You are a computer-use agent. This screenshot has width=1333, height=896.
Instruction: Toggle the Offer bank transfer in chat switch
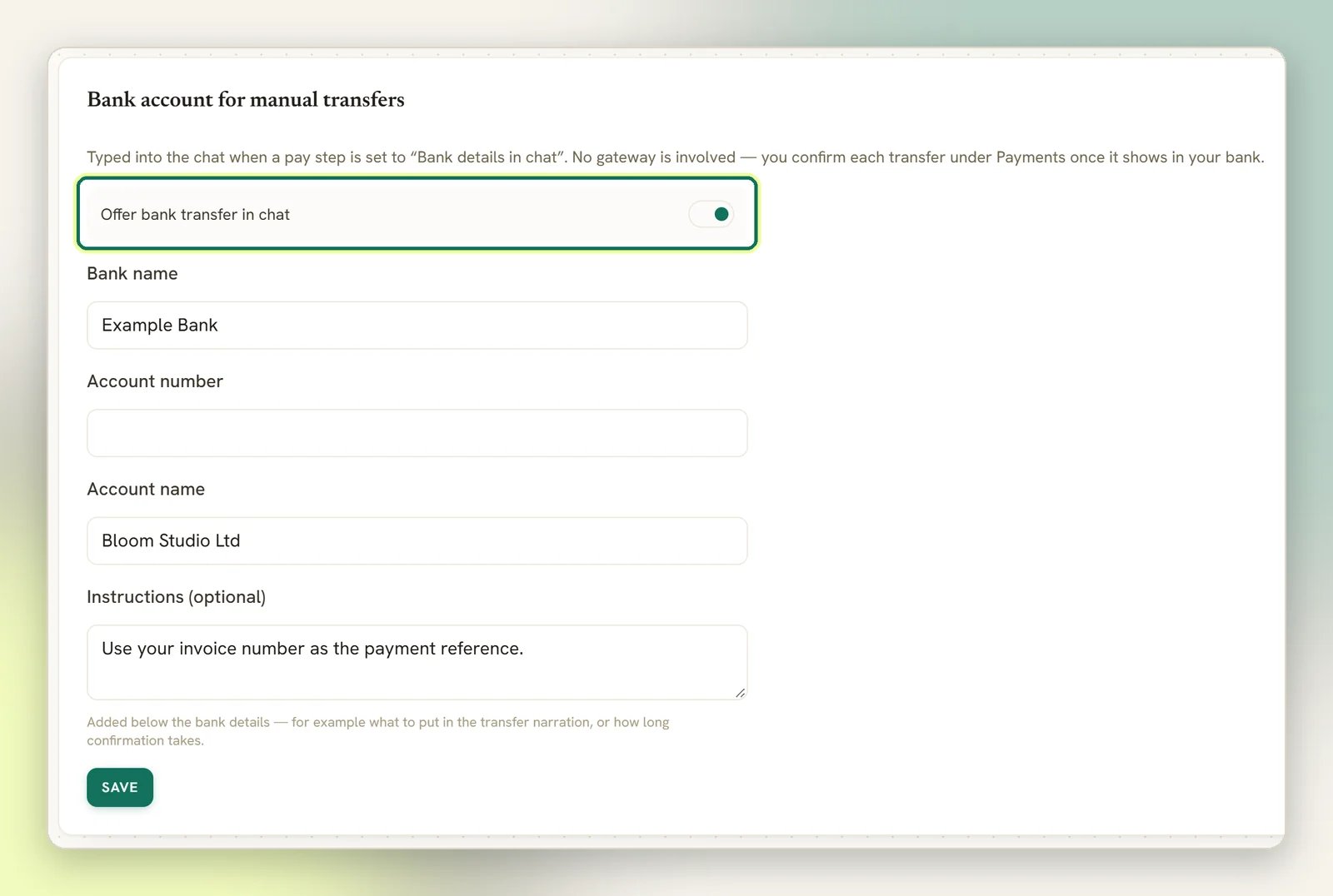(x=711, y=214)
